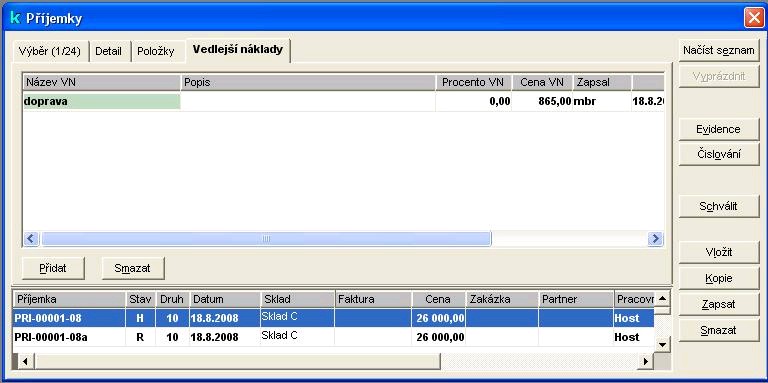The image size is (768, 383).
Task: Click the Přidat button
Action: coord(53,268)
